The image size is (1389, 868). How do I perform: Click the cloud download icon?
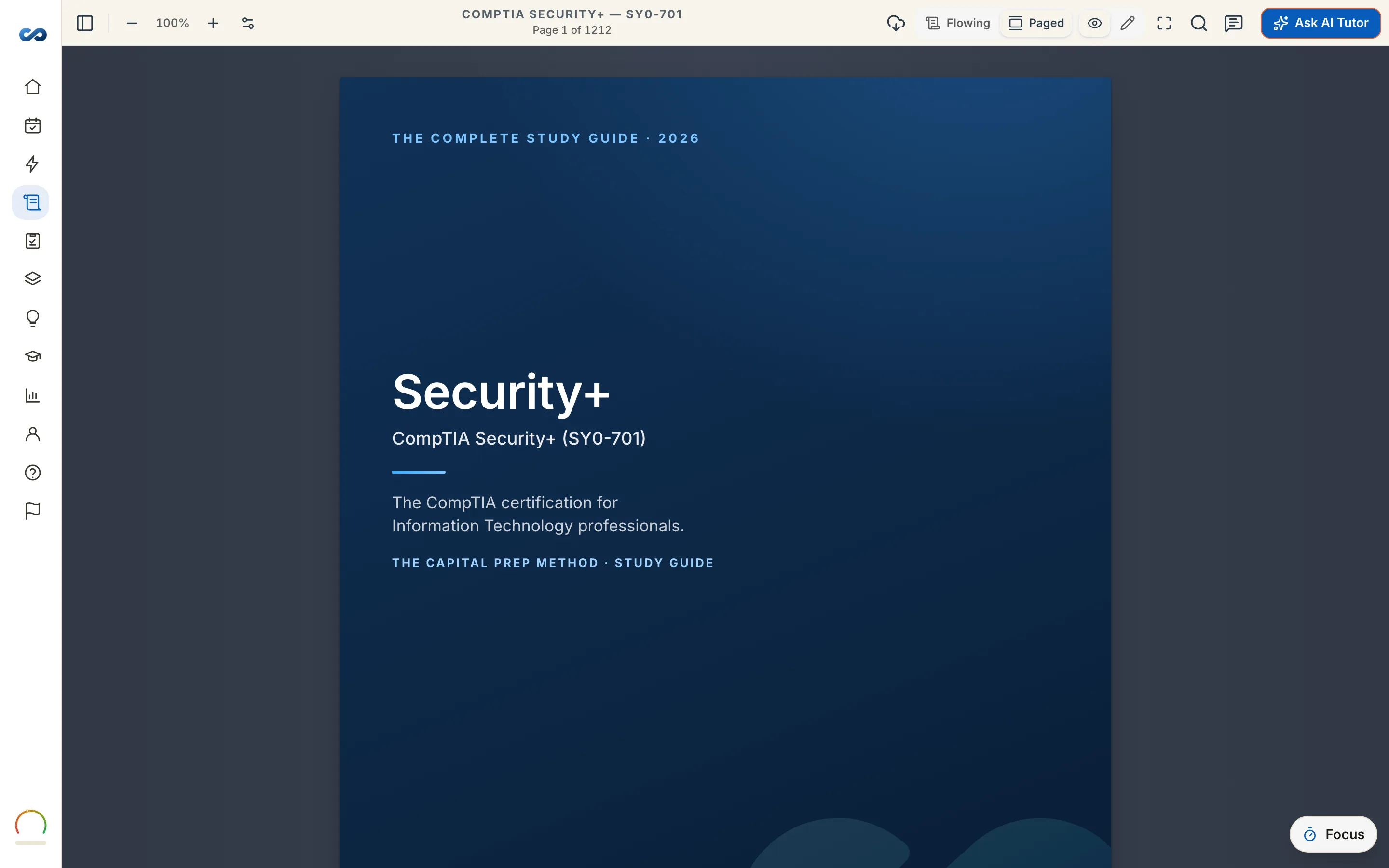point(896,23)
